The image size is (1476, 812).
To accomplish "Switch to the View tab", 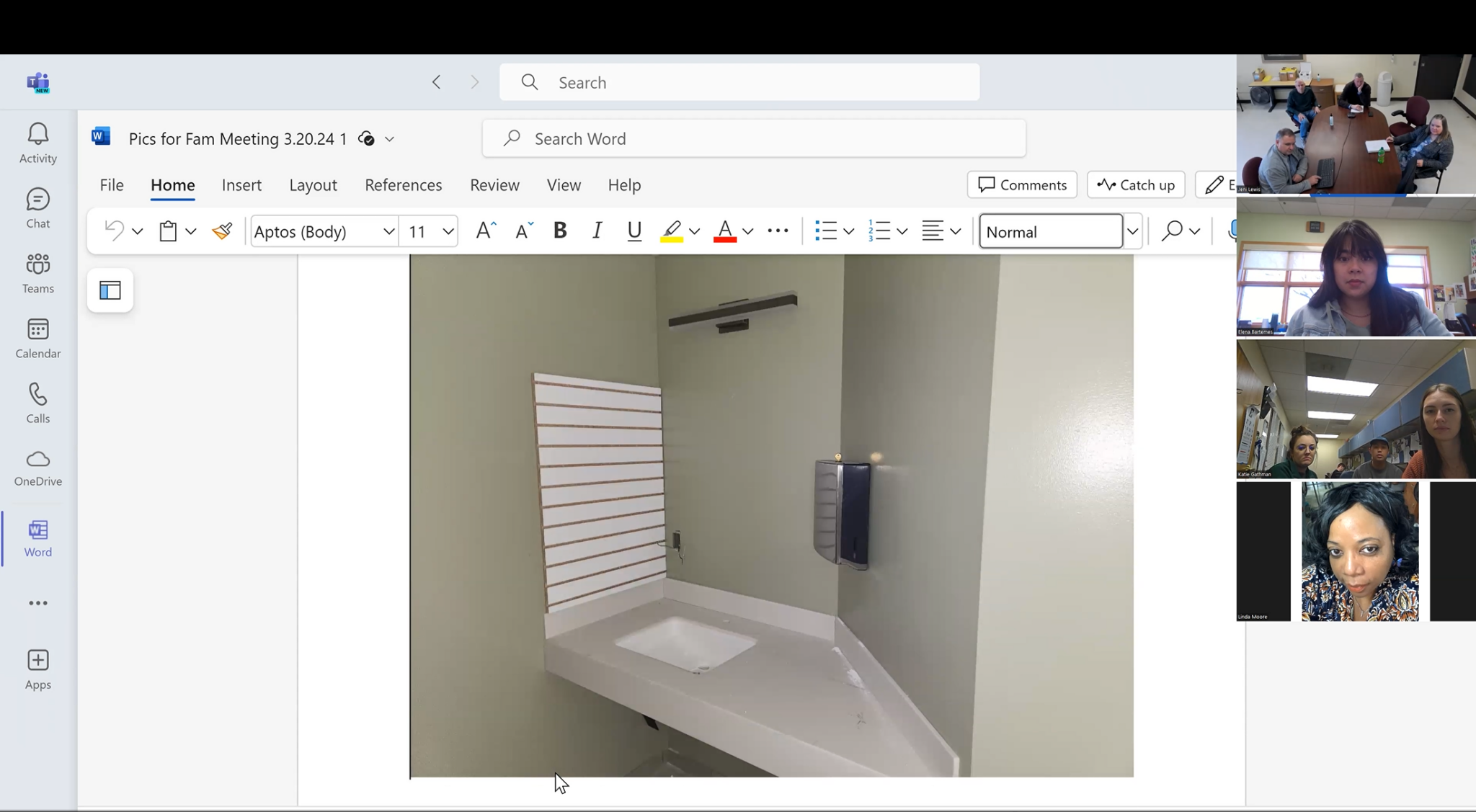I will (564, 185).
